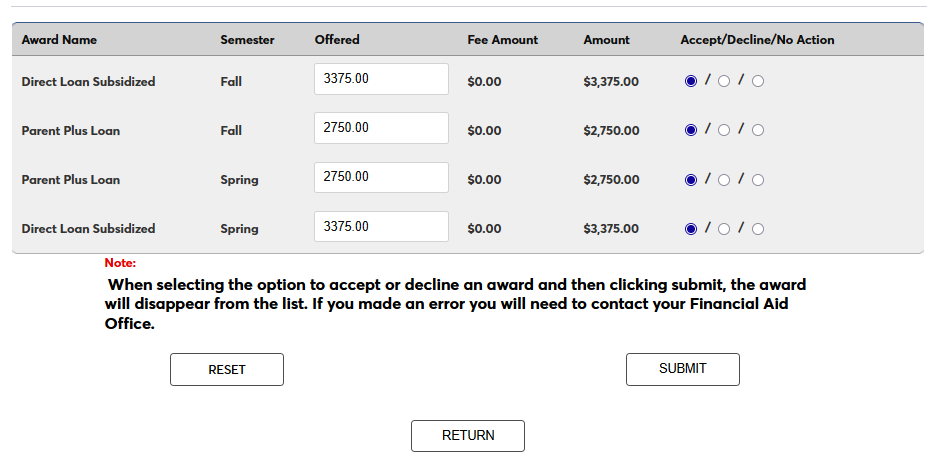Click the Fall Direct Loan Subsidized offered amount field
The width and height of the screenshot is (936, 459).
(x=381, y=79)
